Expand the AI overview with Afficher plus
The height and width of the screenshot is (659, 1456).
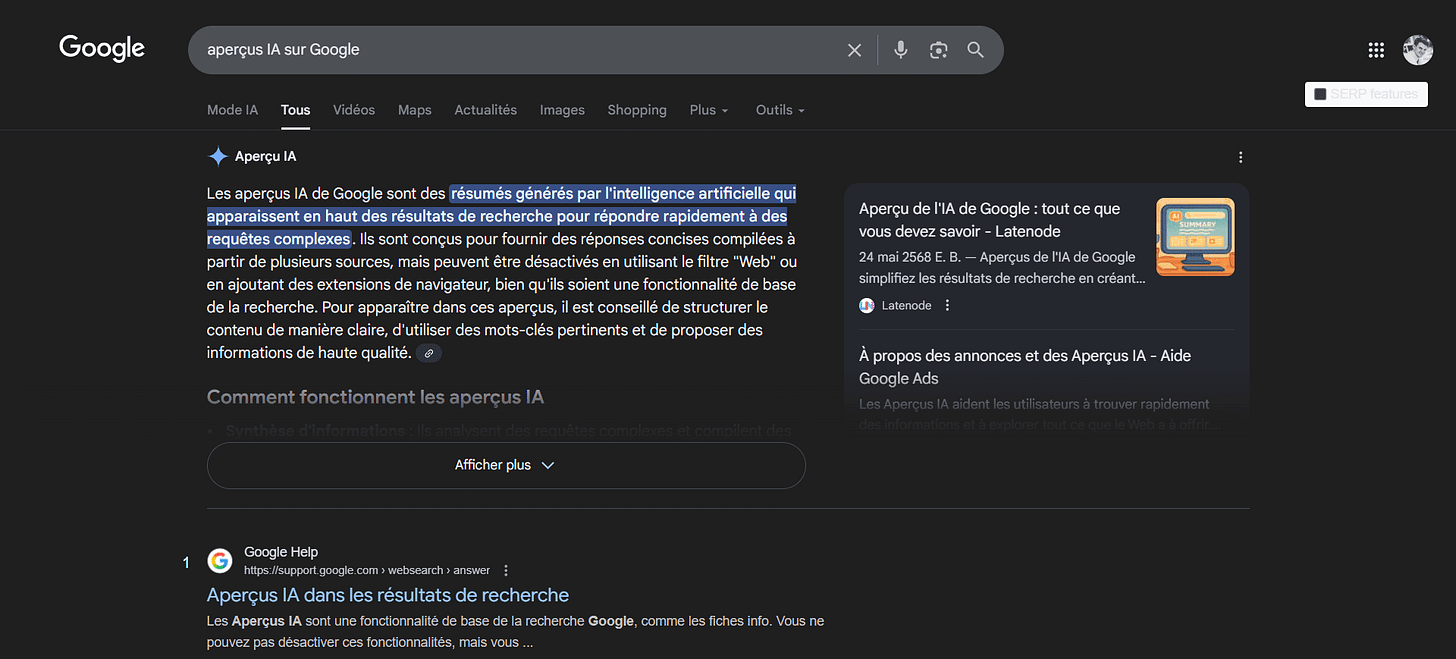point(505,465)
